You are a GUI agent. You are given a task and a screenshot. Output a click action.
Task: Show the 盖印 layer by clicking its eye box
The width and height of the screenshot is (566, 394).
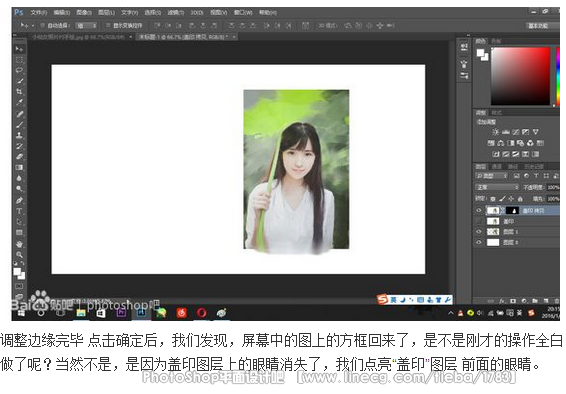pyautogui.click(x=479, y=221)
